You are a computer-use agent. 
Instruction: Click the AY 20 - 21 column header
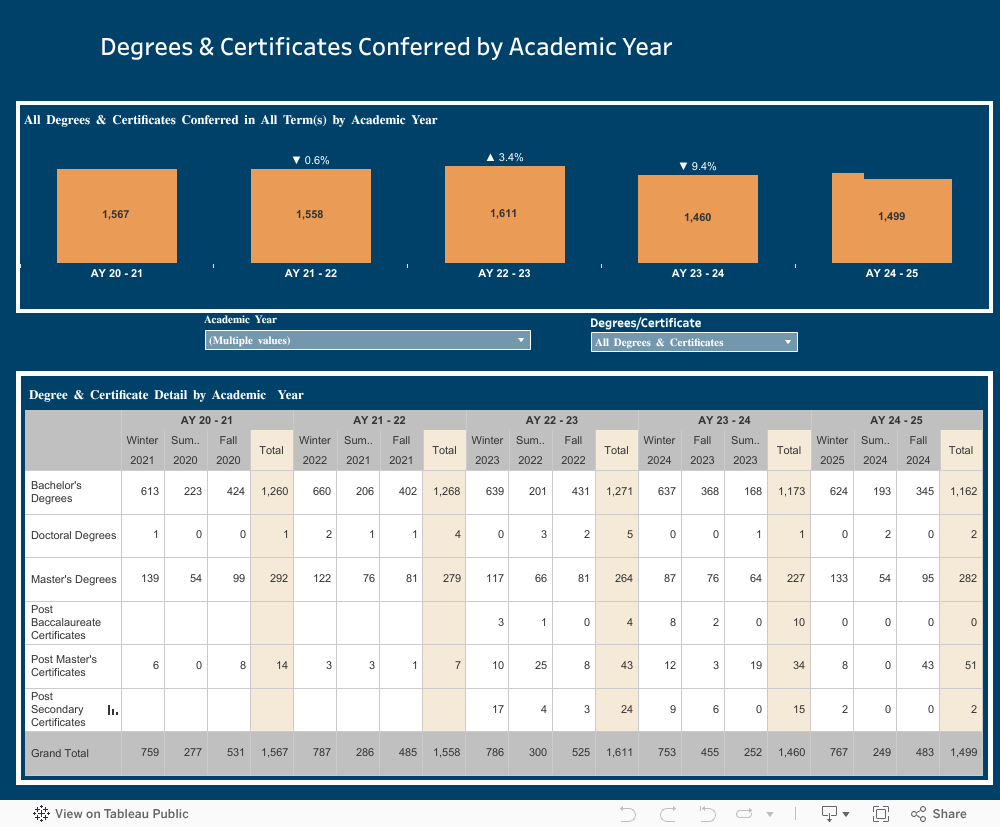(x=206, y=420)
